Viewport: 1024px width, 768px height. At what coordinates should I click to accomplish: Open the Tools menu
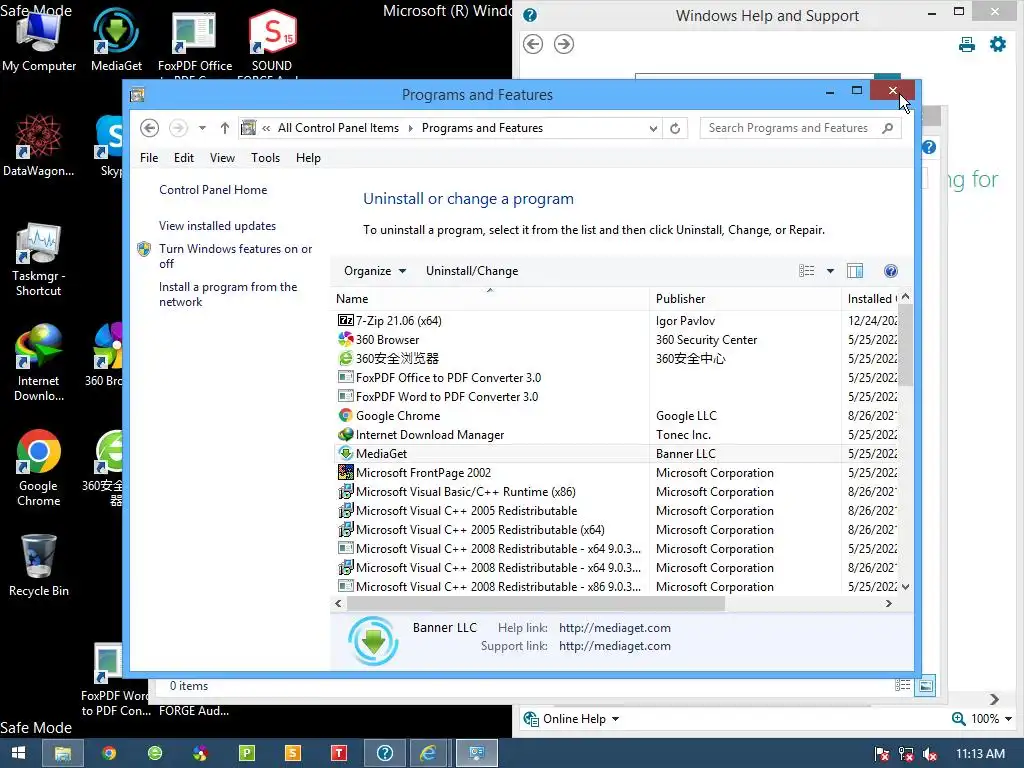point(265,158)
